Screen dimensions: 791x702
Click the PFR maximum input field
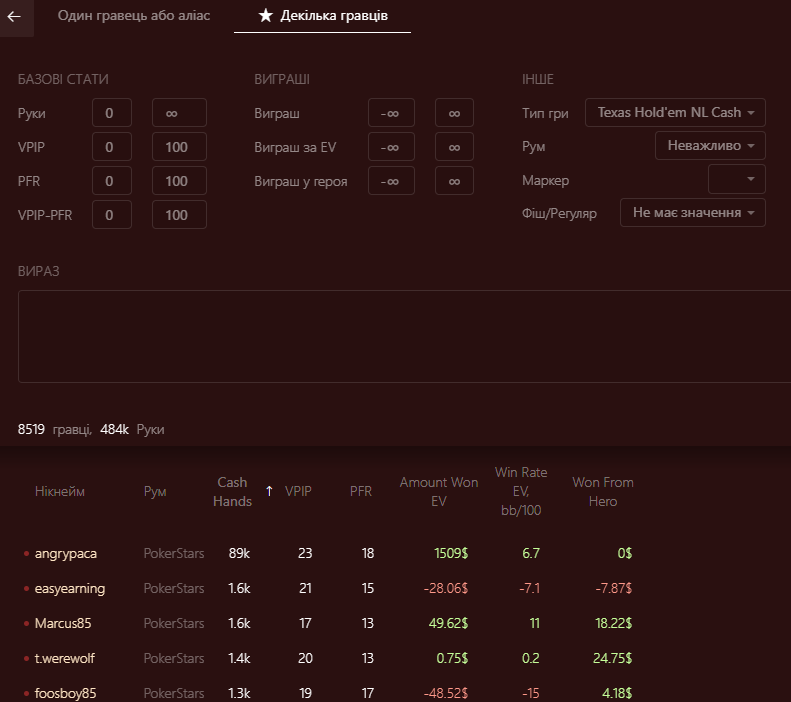179,181
